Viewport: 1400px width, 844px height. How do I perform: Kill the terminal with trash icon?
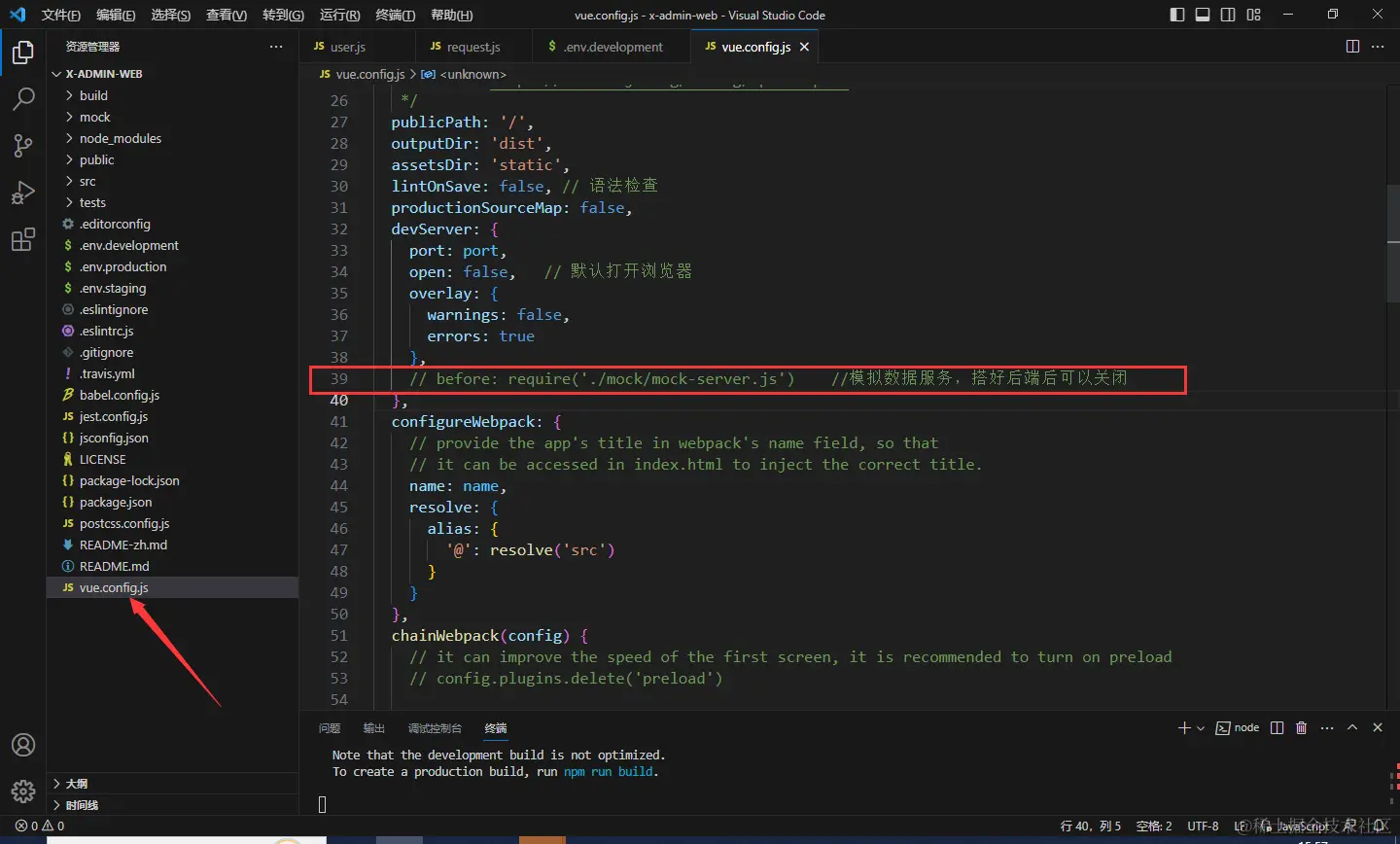pos(1302,727)
